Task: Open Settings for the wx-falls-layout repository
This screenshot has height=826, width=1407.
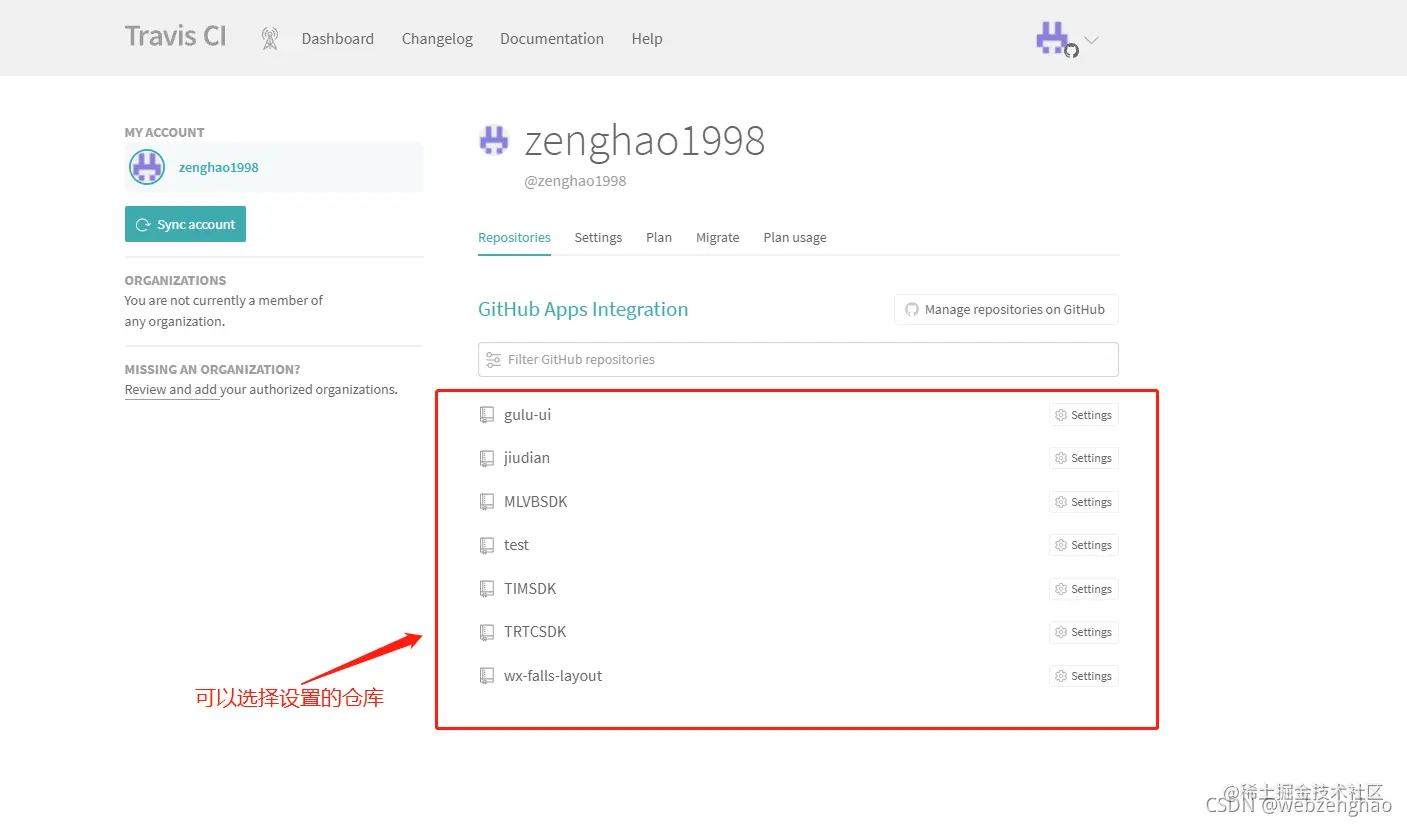Action: 1084,676
